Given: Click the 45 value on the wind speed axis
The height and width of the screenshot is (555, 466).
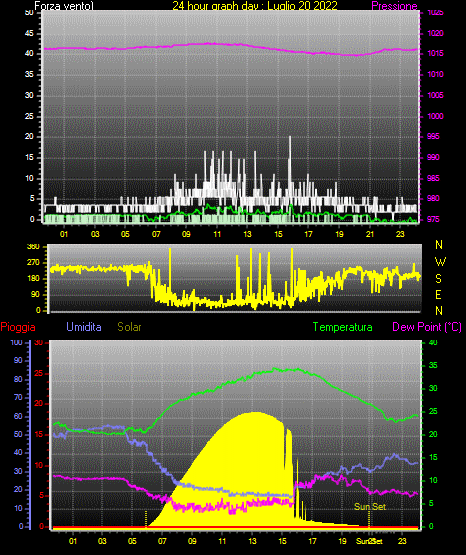Looking at the screenshot, I should 29,33.
